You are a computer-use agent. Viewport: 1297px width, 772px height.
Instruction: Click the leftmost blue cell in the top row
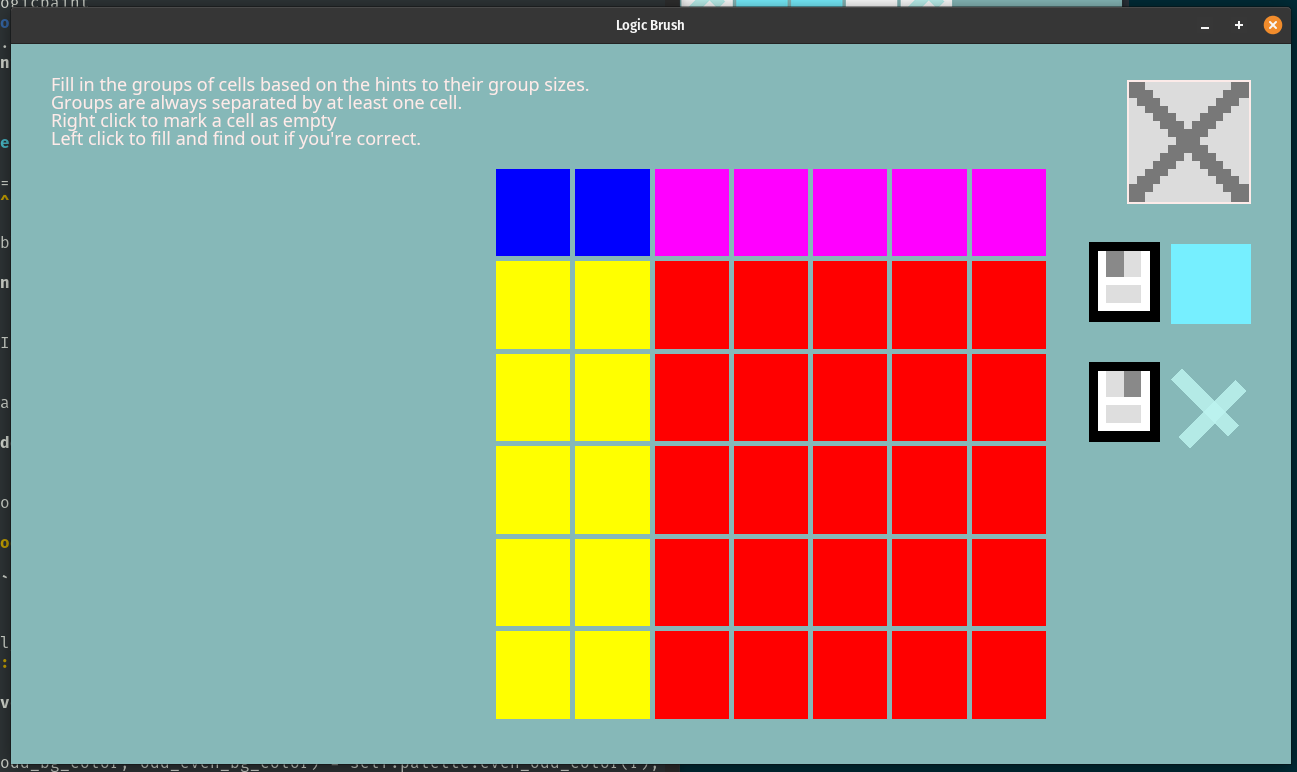(x=533, y=212)
